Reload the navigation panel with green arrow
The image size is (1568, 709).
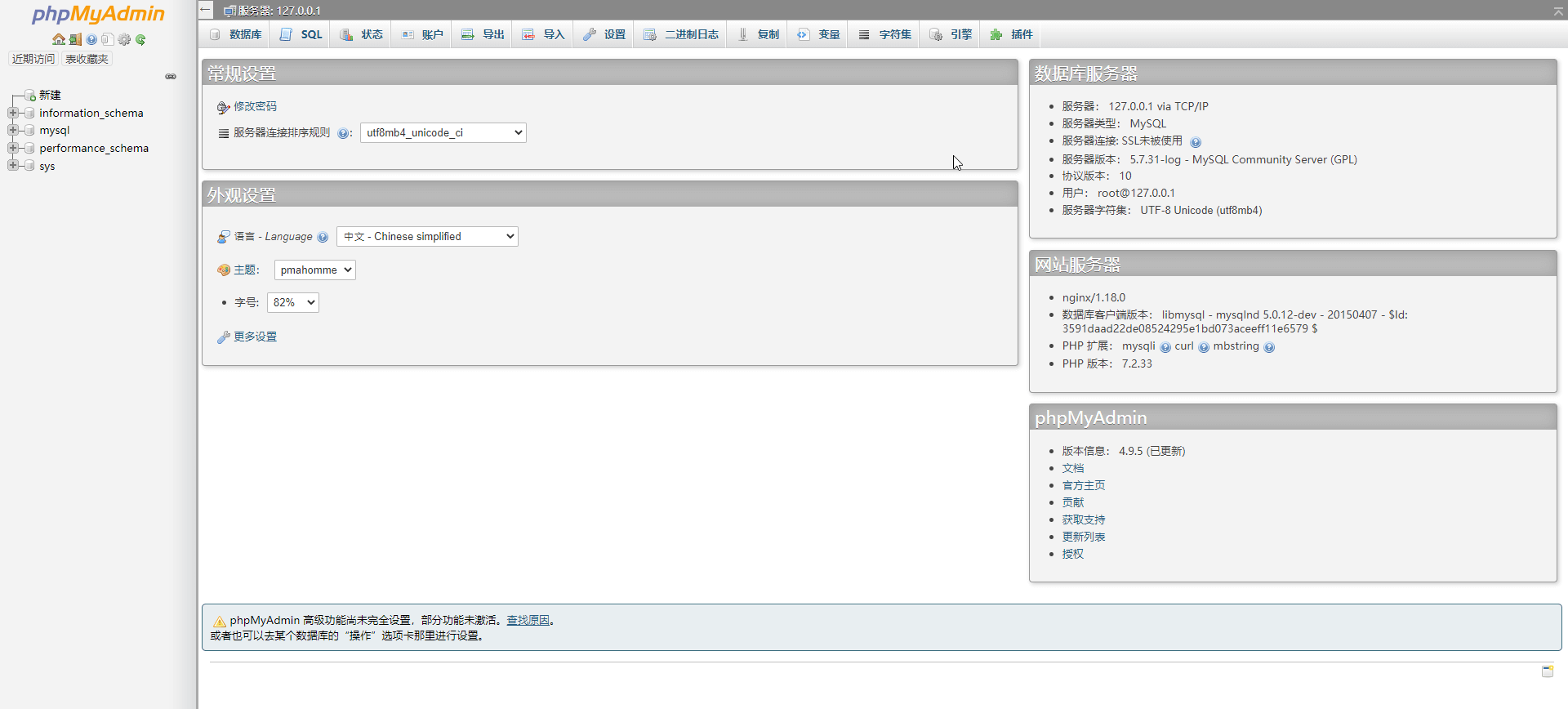pos(140,39)
